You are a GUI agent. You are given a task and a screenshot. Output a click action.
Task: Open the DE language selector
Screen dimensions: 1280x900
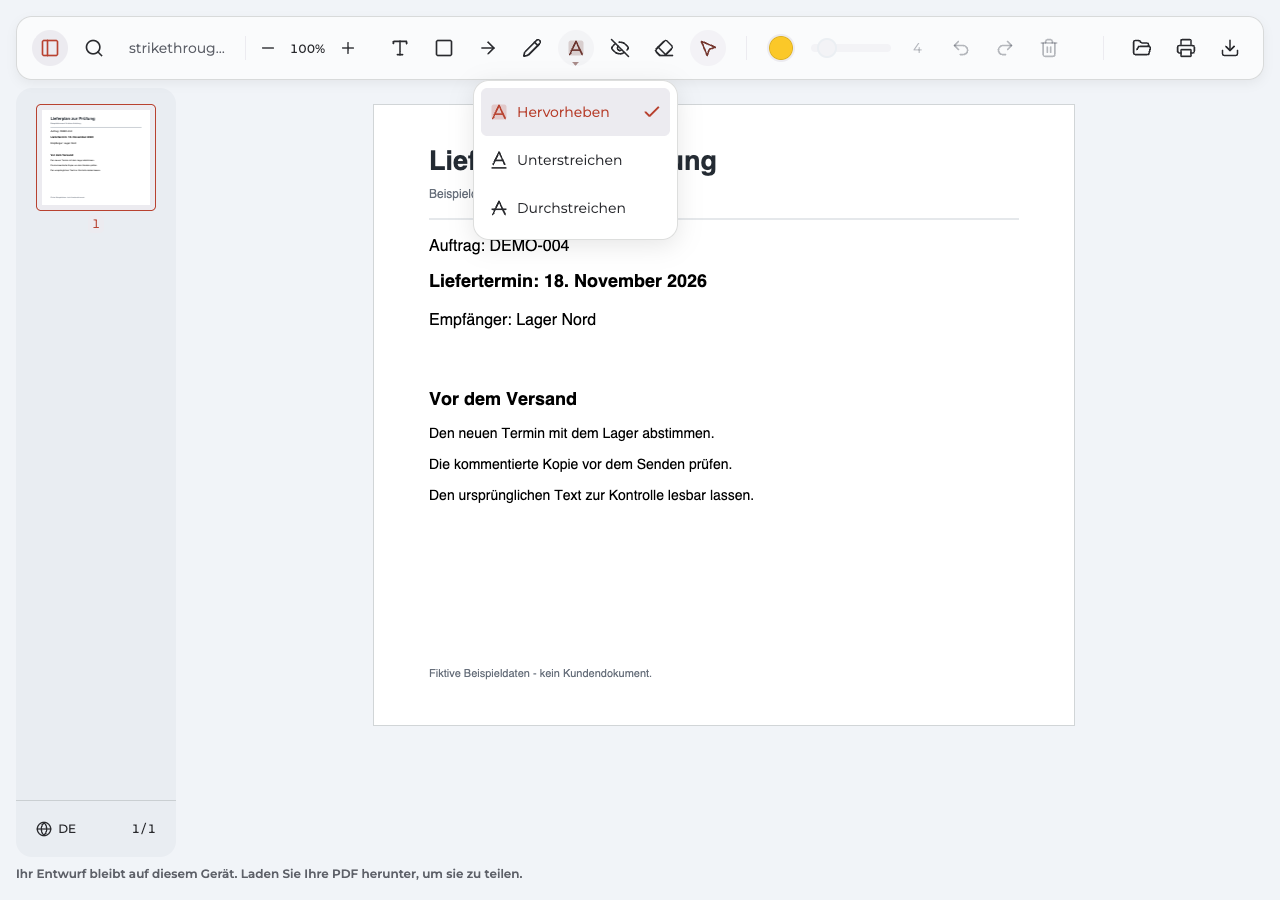pos(56,829)
